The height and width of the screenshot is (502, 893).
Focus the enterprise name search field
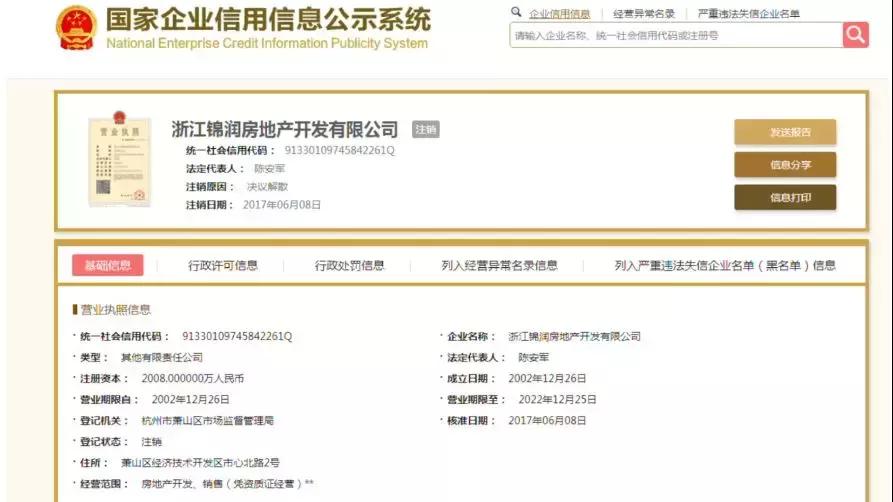[x=676, y=35]
